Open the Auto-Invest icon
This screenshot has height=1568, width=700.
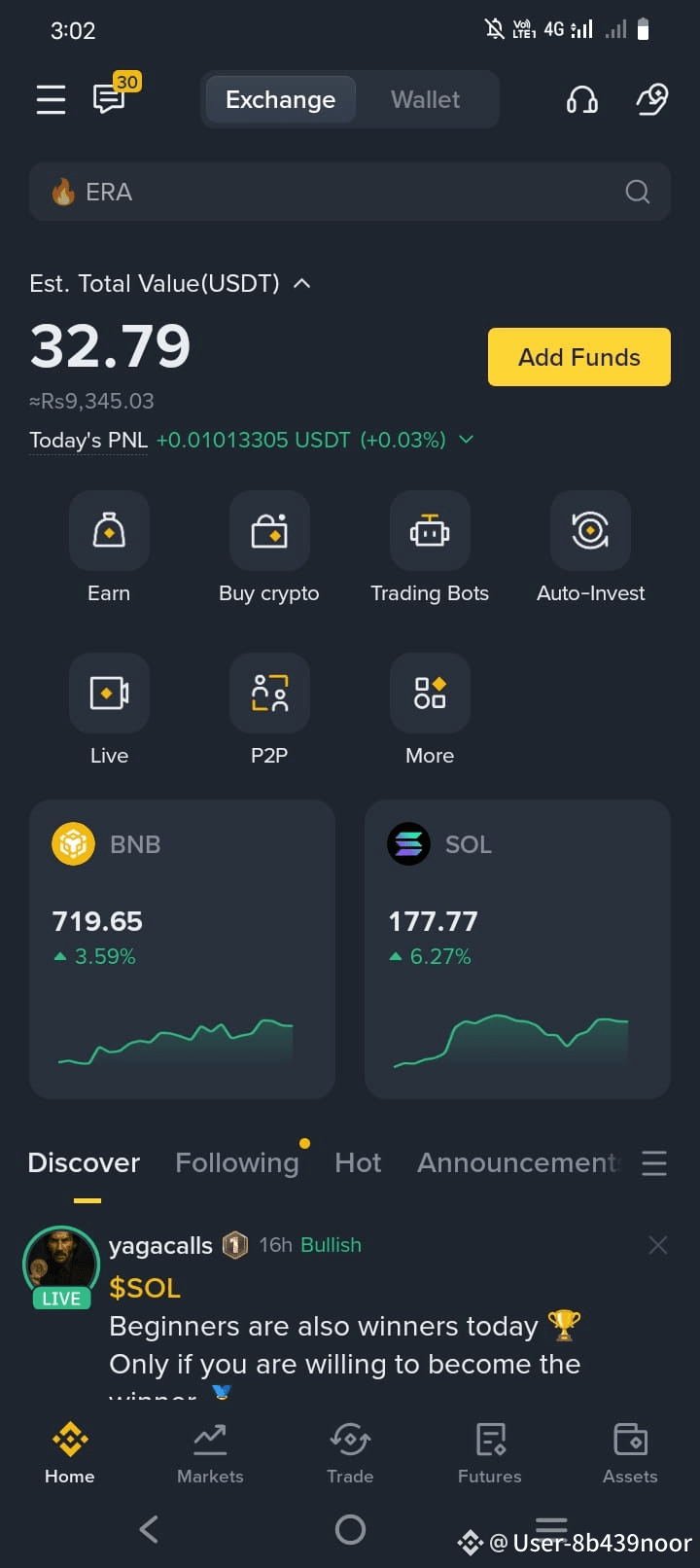590,531
